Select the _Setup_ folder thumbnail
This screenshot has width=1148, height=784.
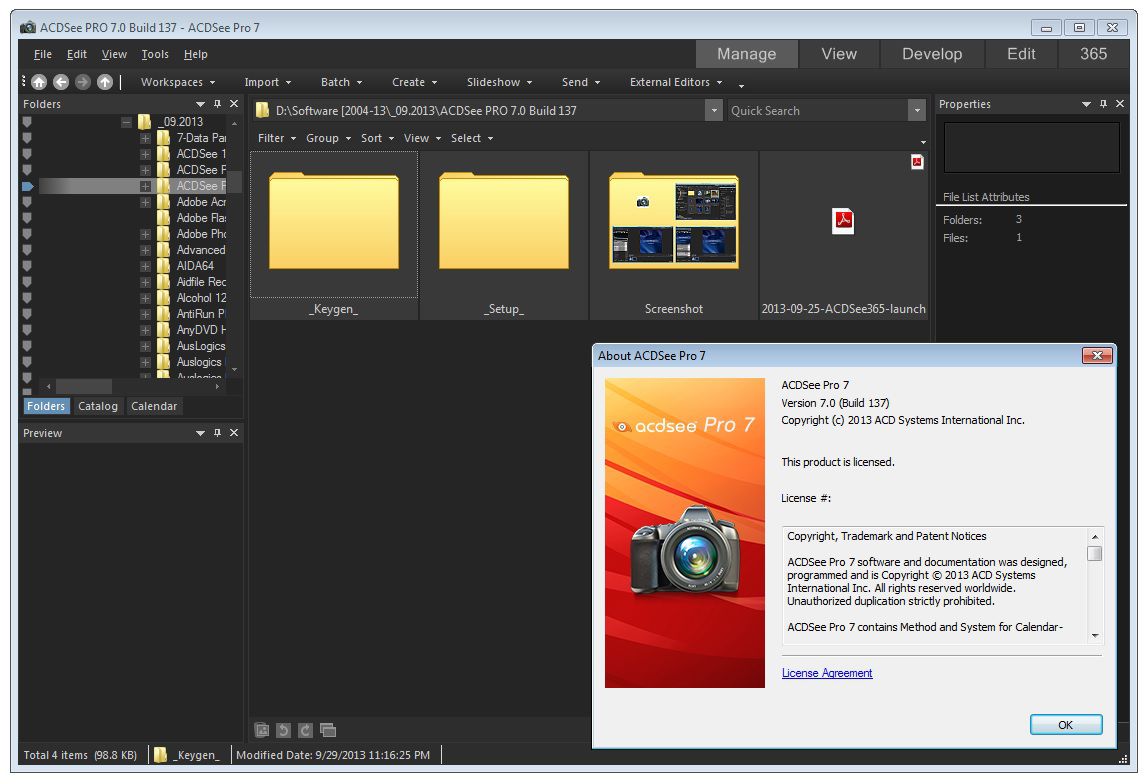504,236
